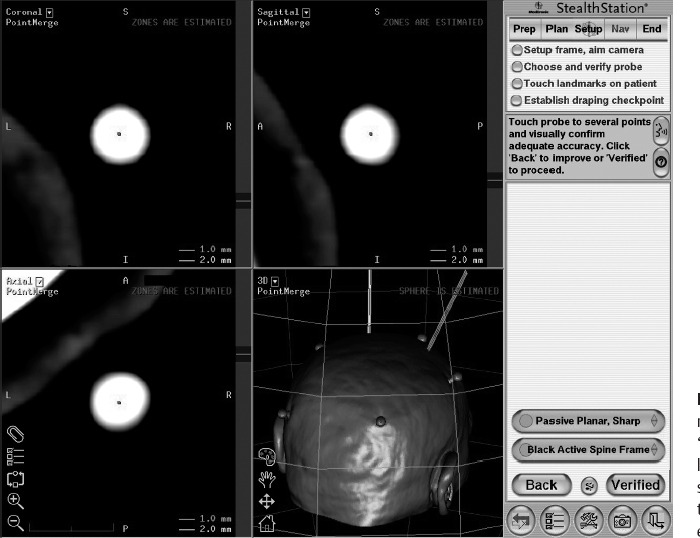Click the magnifier minus zoom-out icon
This screenshot has height=538, width=700.
(16, 522)
